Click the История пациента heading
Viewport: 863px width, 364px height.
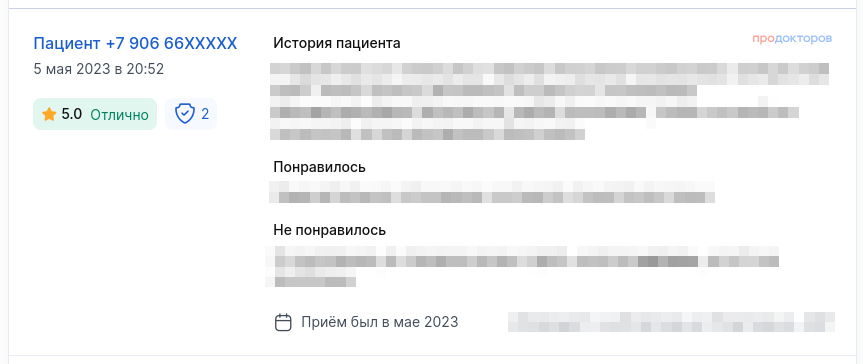tap(337, 44)
